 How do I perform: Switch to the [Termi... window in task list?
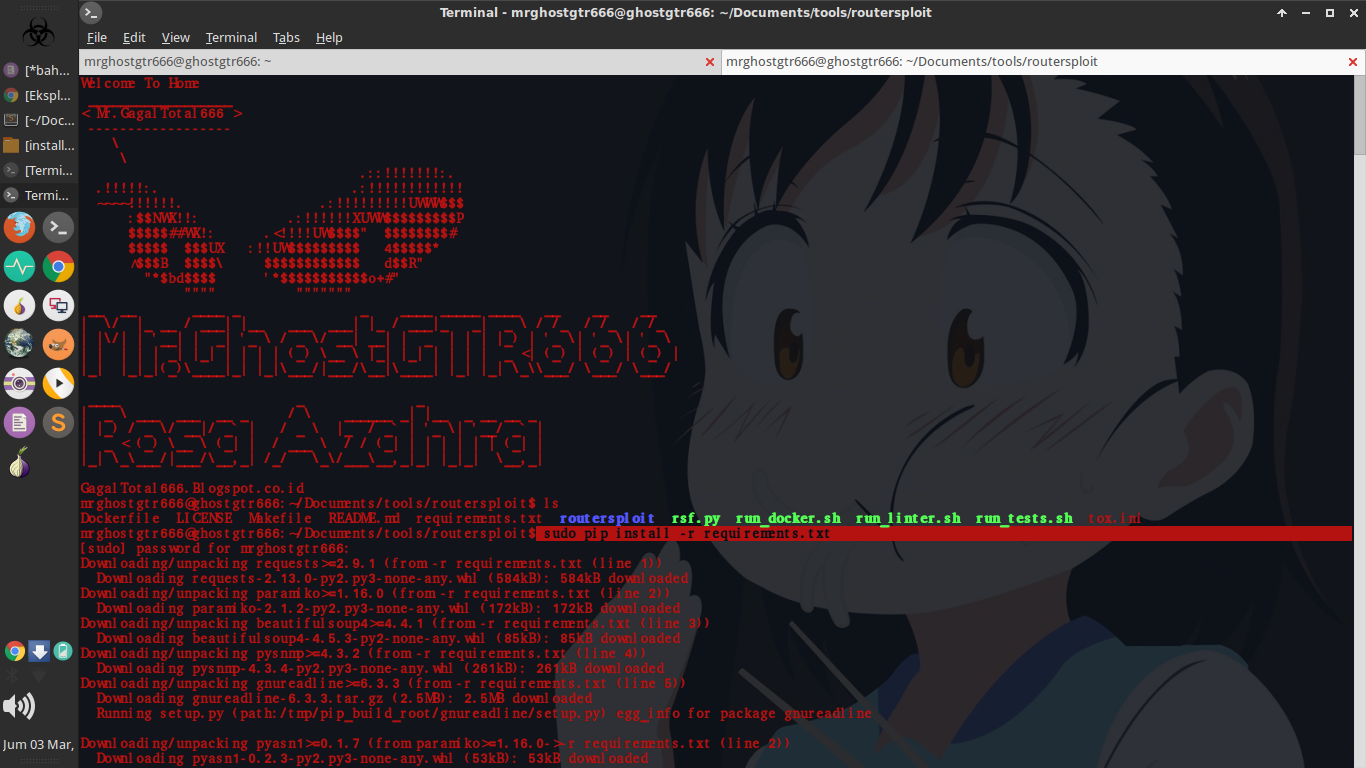[39, 170]
